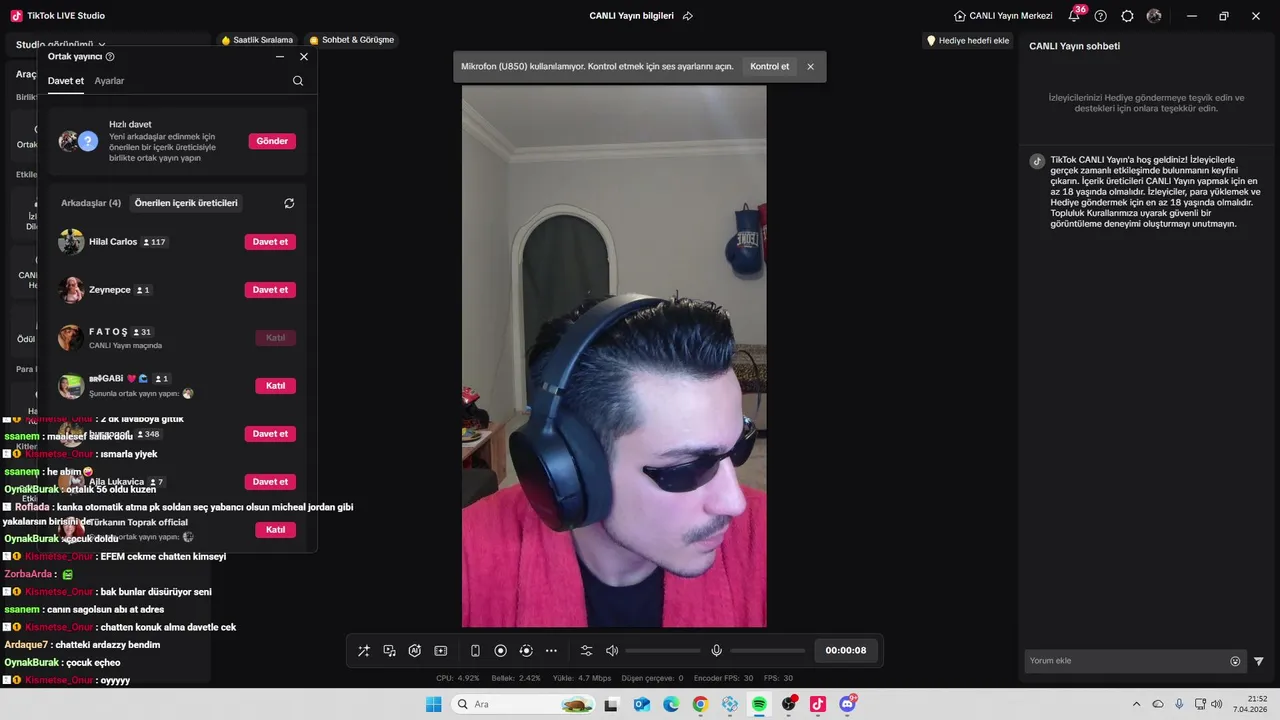This screenshot has width=1280, height=720.
Task: Open the media and music icon
Action: [390, 651]
